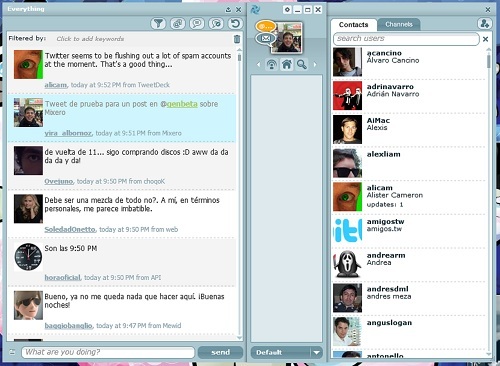Select the Contacts tab

point(354,25)
